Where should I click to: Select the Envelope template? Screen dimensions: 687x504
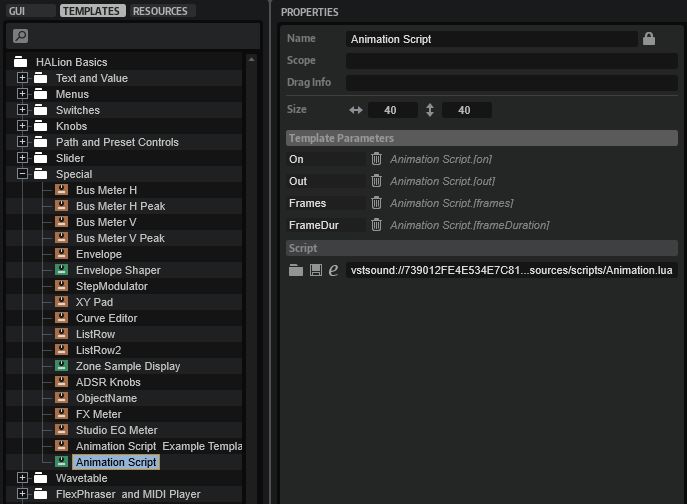click(x=99, y=254)
